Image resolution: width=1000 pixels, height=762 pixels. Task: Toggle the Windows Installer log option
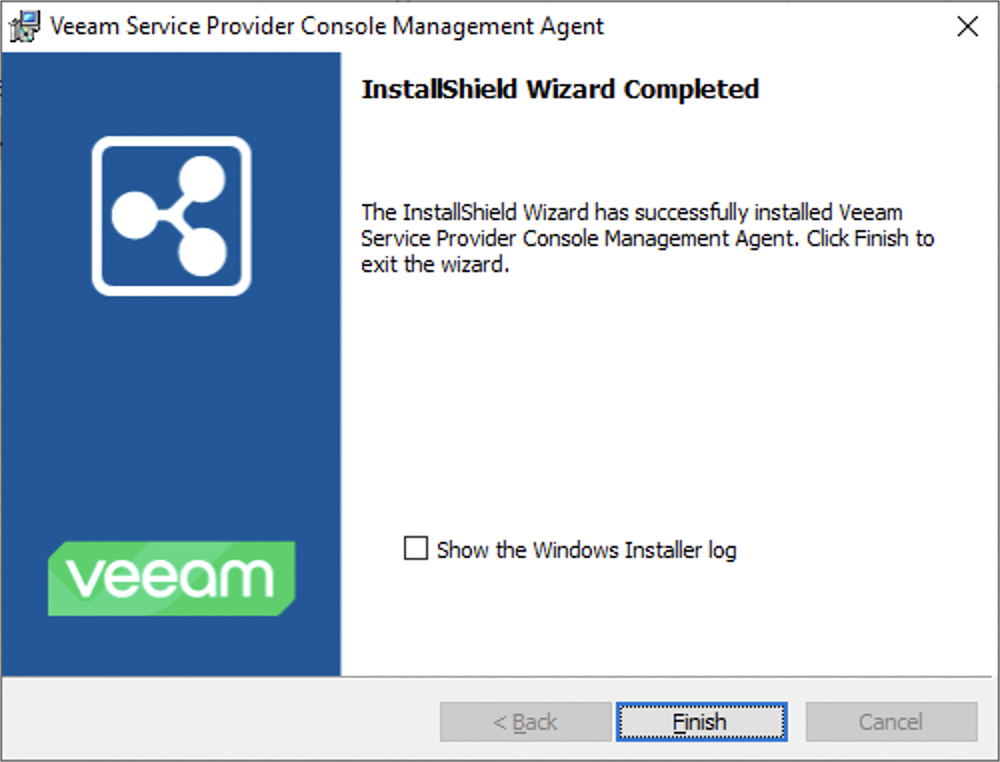tap(416, 548)
